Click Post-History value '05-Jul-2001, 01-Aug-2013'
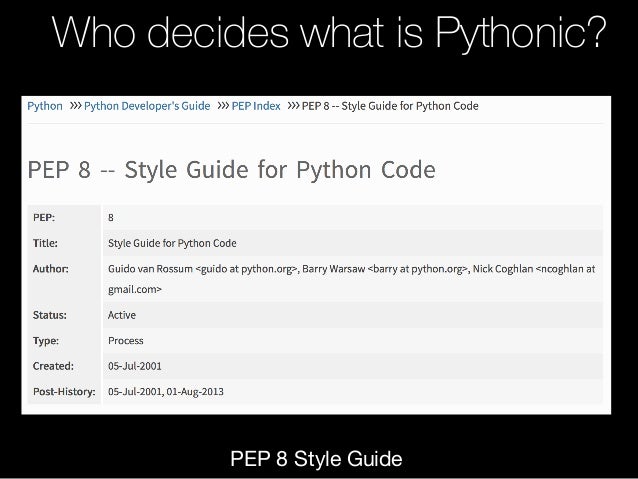Screen dimensions: 638x479 click(x=166, y=392)
